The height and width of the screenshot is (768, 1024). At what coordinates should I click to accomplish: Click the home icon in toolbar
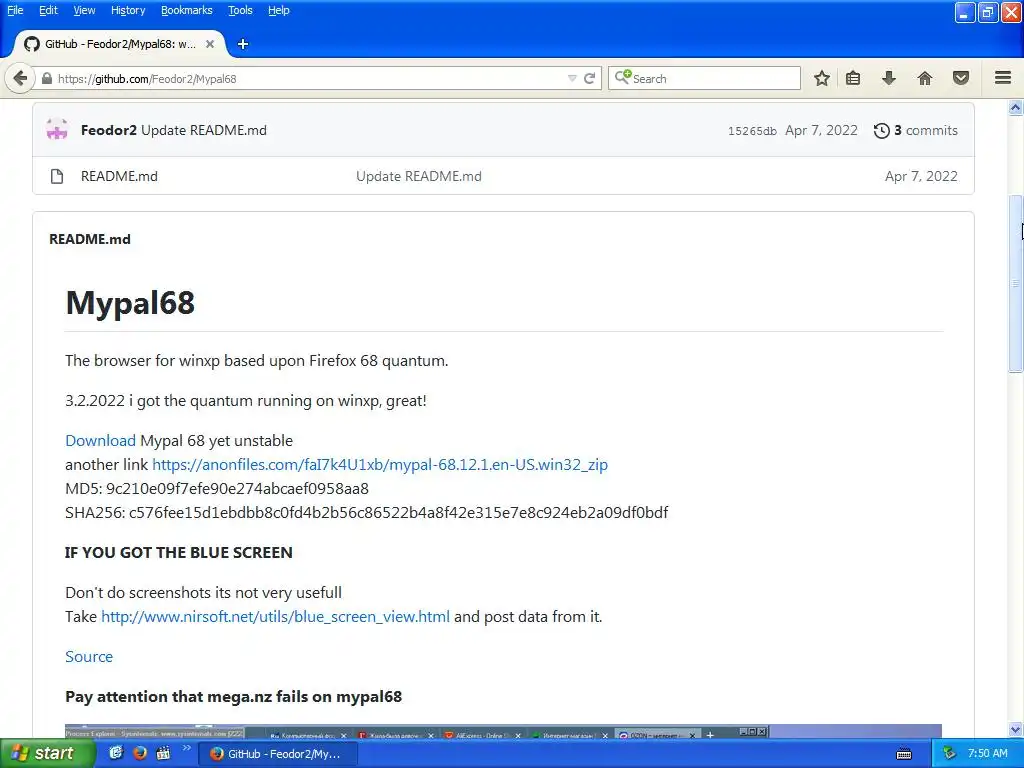[925, 78]
